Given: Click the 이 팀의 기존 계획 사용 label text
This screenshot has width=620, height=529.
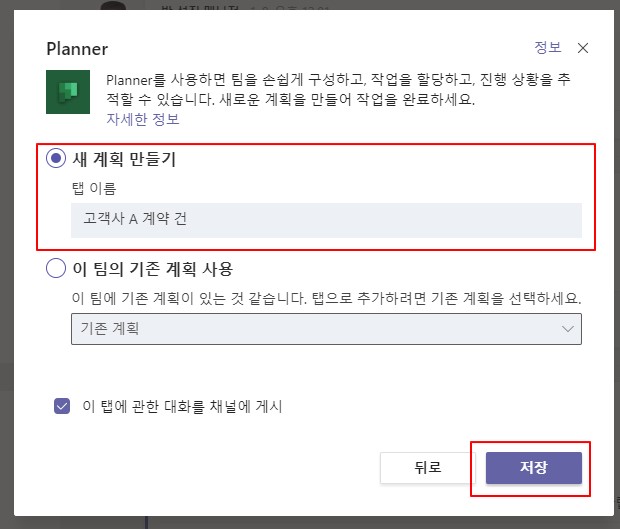Looking at the screenshot, I should (153, 269).
